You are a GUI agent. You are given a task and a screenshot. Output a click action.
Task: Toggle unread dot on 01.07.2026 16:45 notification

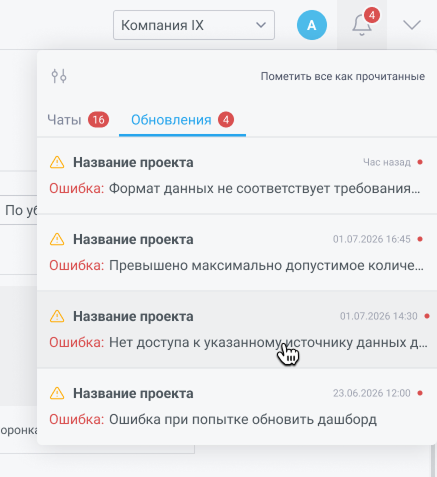(420, 239)
